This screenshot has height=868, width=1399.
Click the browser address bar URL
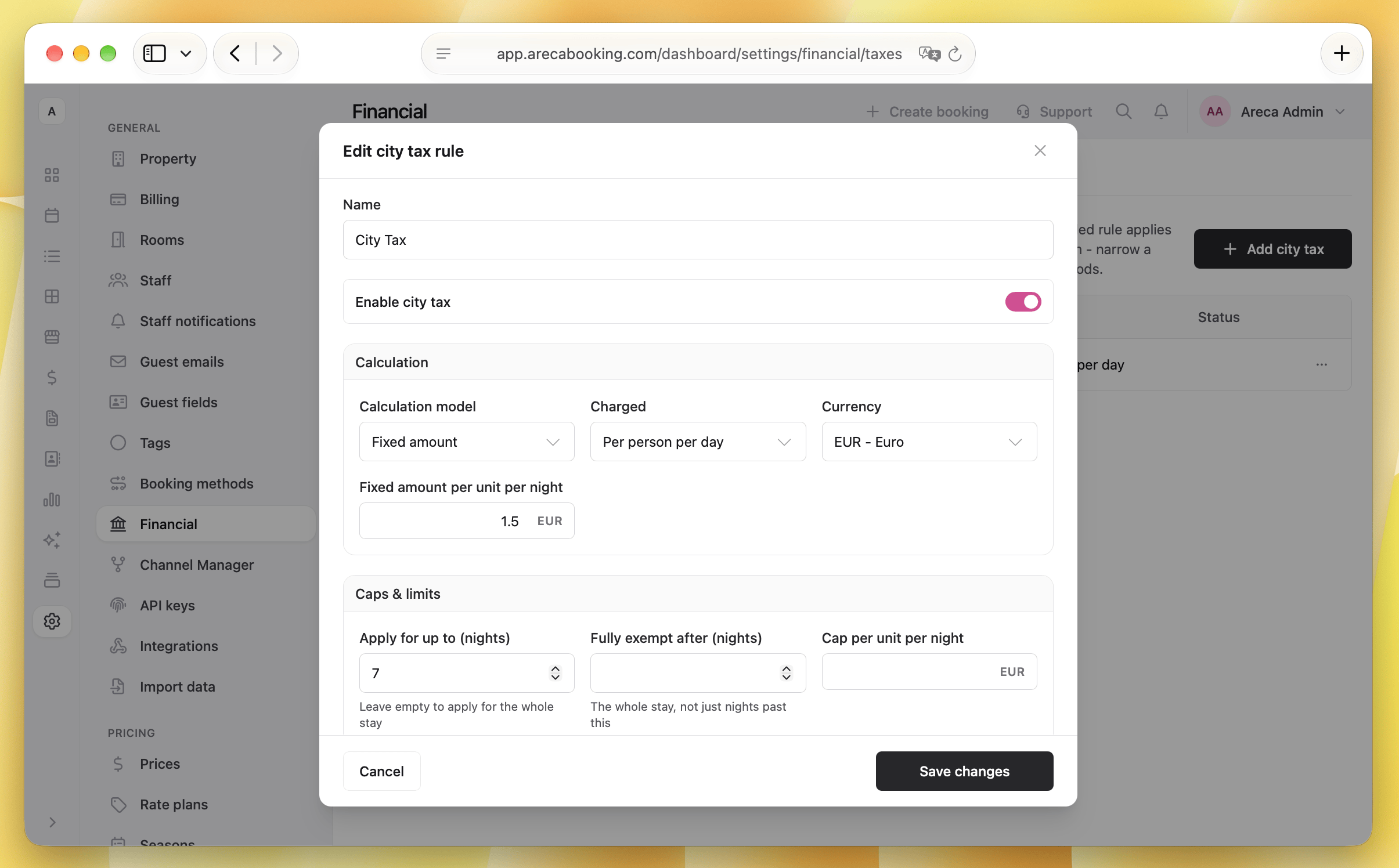pos(699,54)
